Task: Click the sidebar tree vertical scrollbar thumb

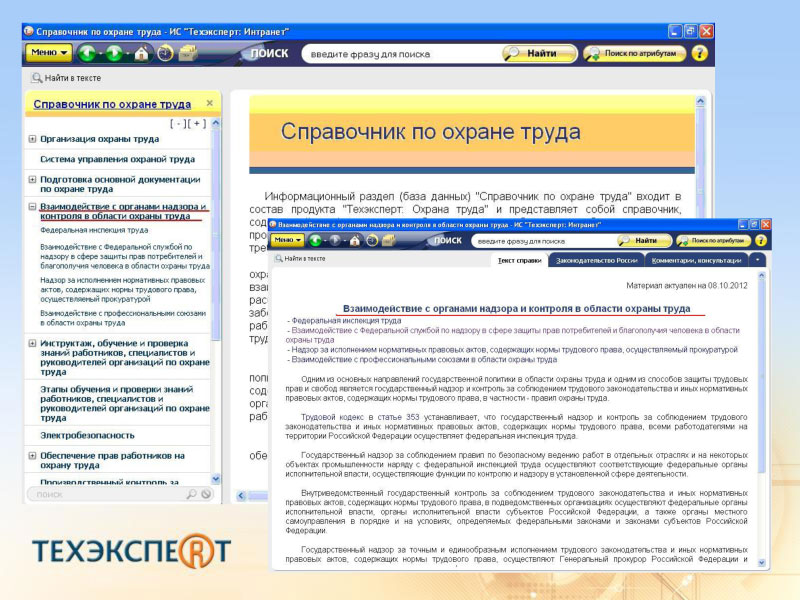Action: (x=215, y=235)
